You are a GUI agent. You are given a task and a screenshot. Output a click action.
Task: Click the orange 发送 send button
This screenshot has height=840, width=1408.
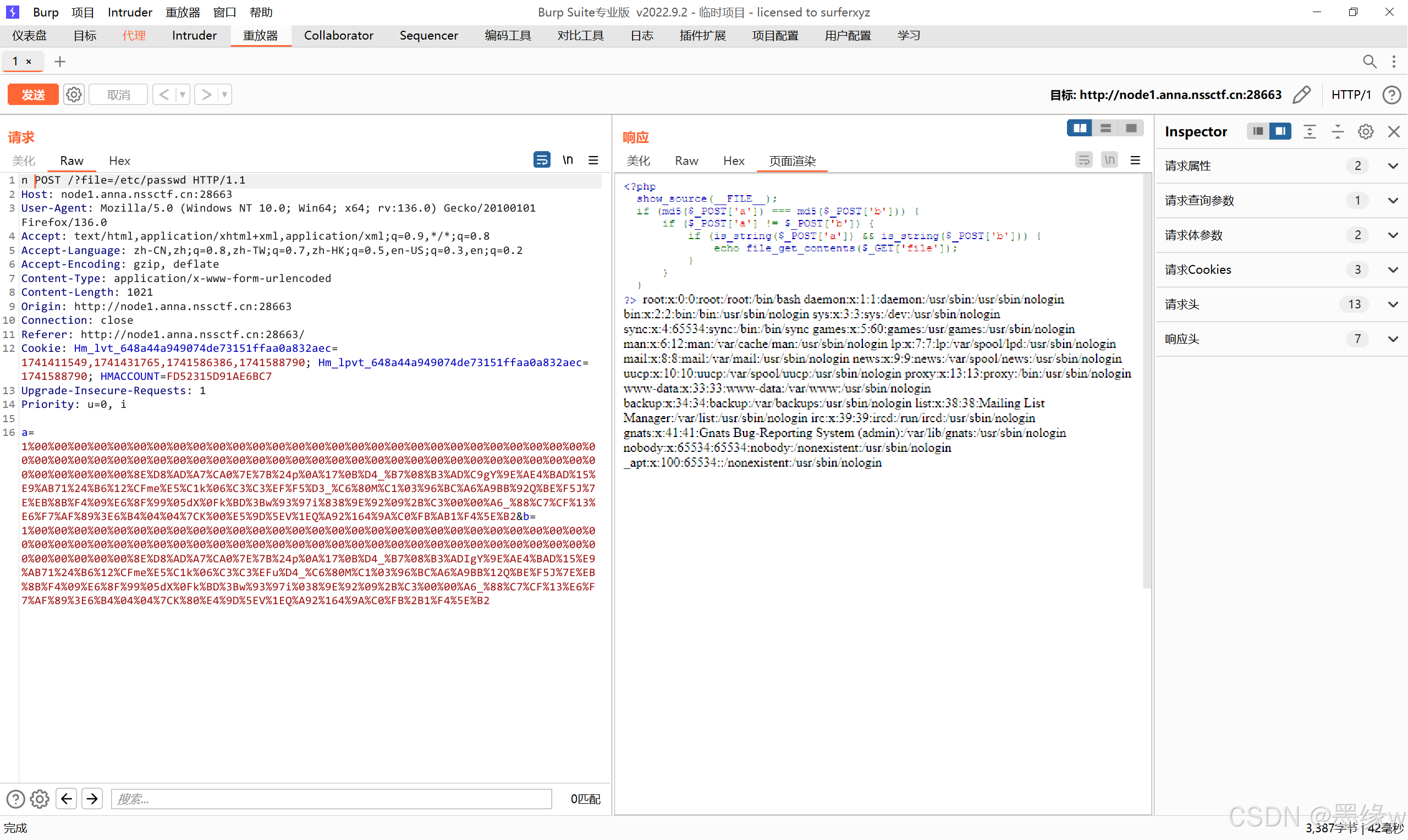34,95
